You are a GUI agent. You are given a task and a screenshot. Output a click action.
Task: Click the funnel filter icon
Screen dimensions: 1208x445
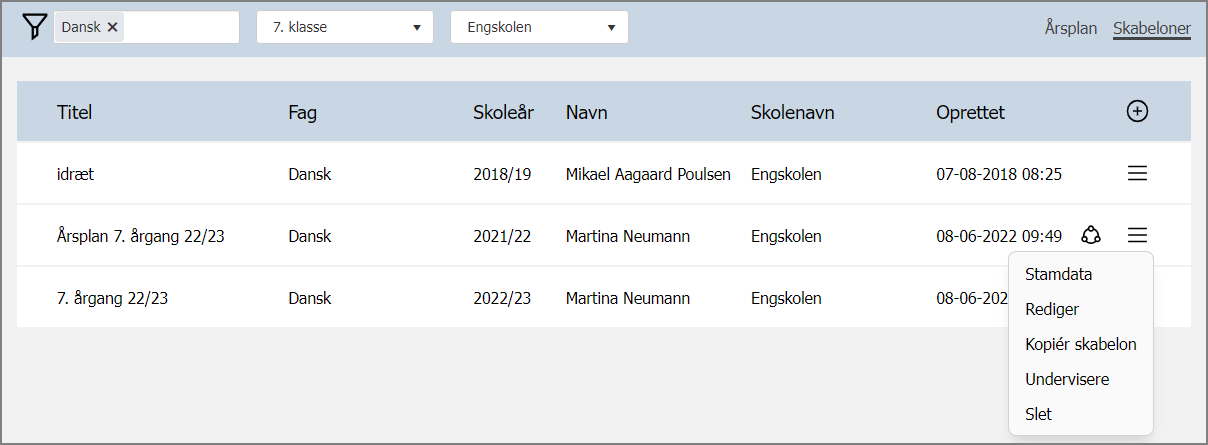click(x=34, y=27)
